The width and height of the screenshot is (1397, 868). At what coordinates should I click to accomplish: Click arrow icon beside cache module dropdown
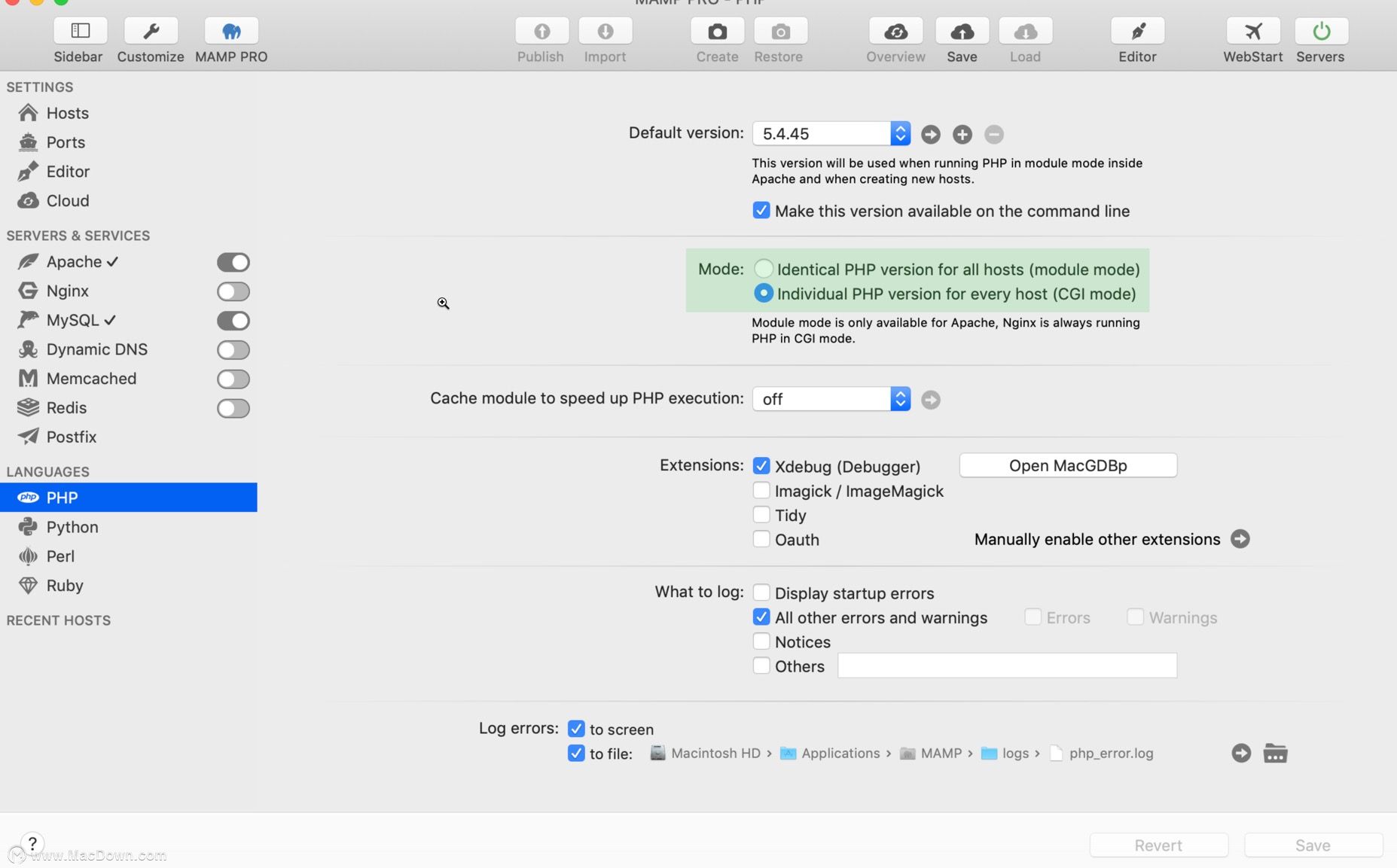click(931, 399)
